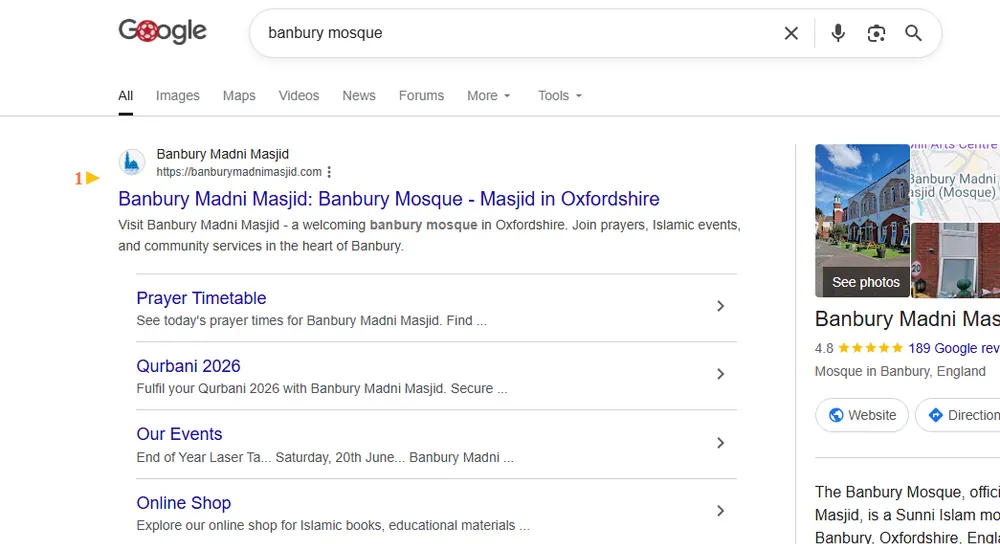Click the Banbury Madni Masjid site favicon
The width and height of the screenshot is (1000, 544).
132,162
